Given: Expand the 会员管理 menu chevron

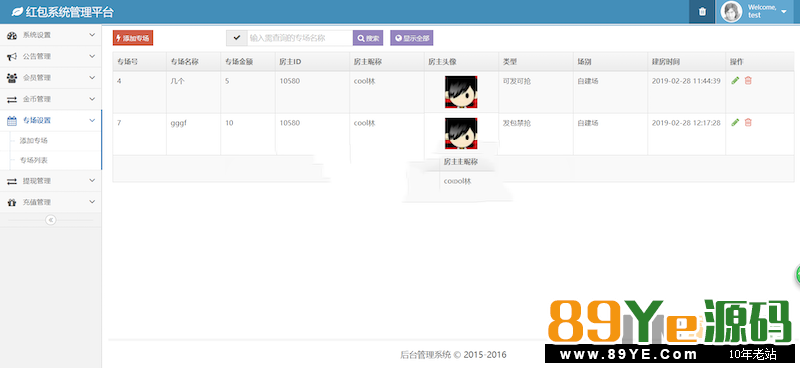Looking at the screenshot, I should coord(92,78).
